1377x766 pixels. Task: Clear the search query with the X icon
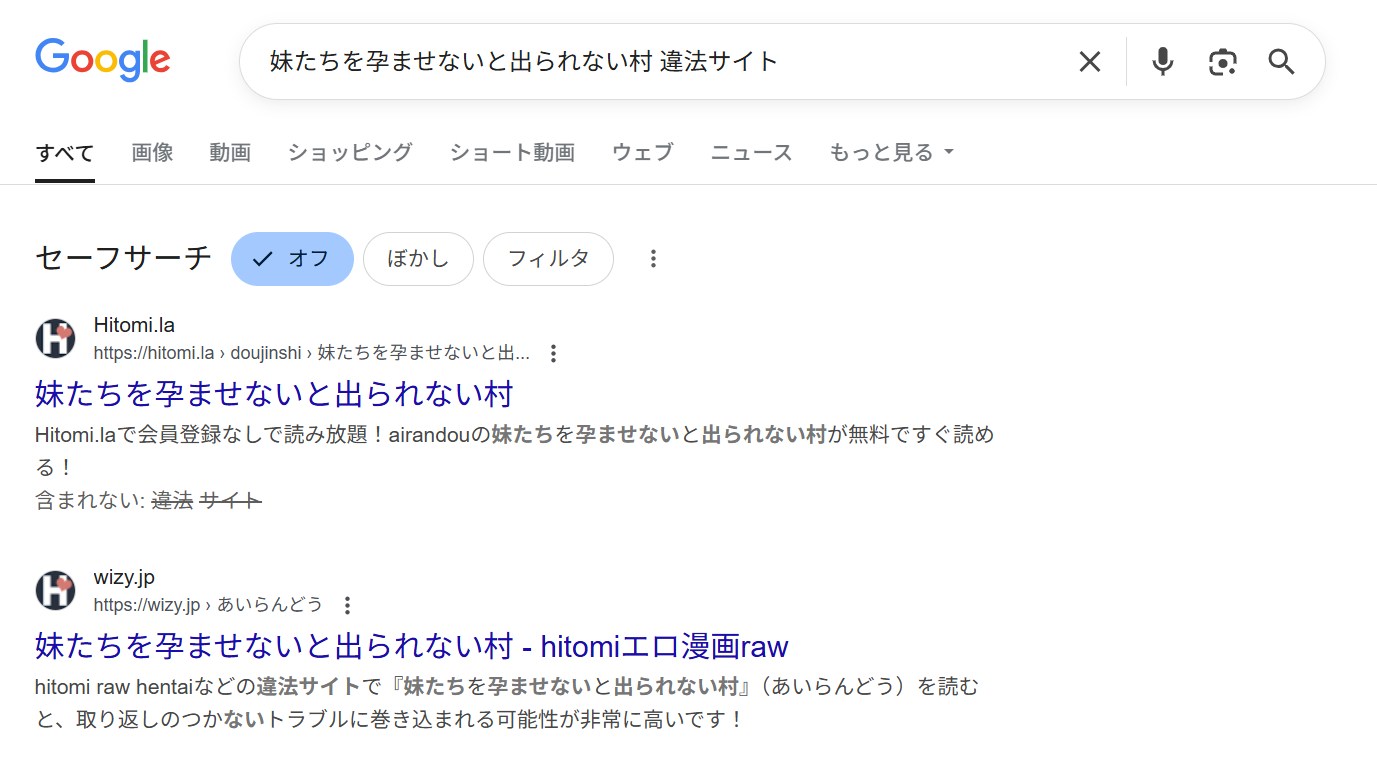coord(1089,61)
